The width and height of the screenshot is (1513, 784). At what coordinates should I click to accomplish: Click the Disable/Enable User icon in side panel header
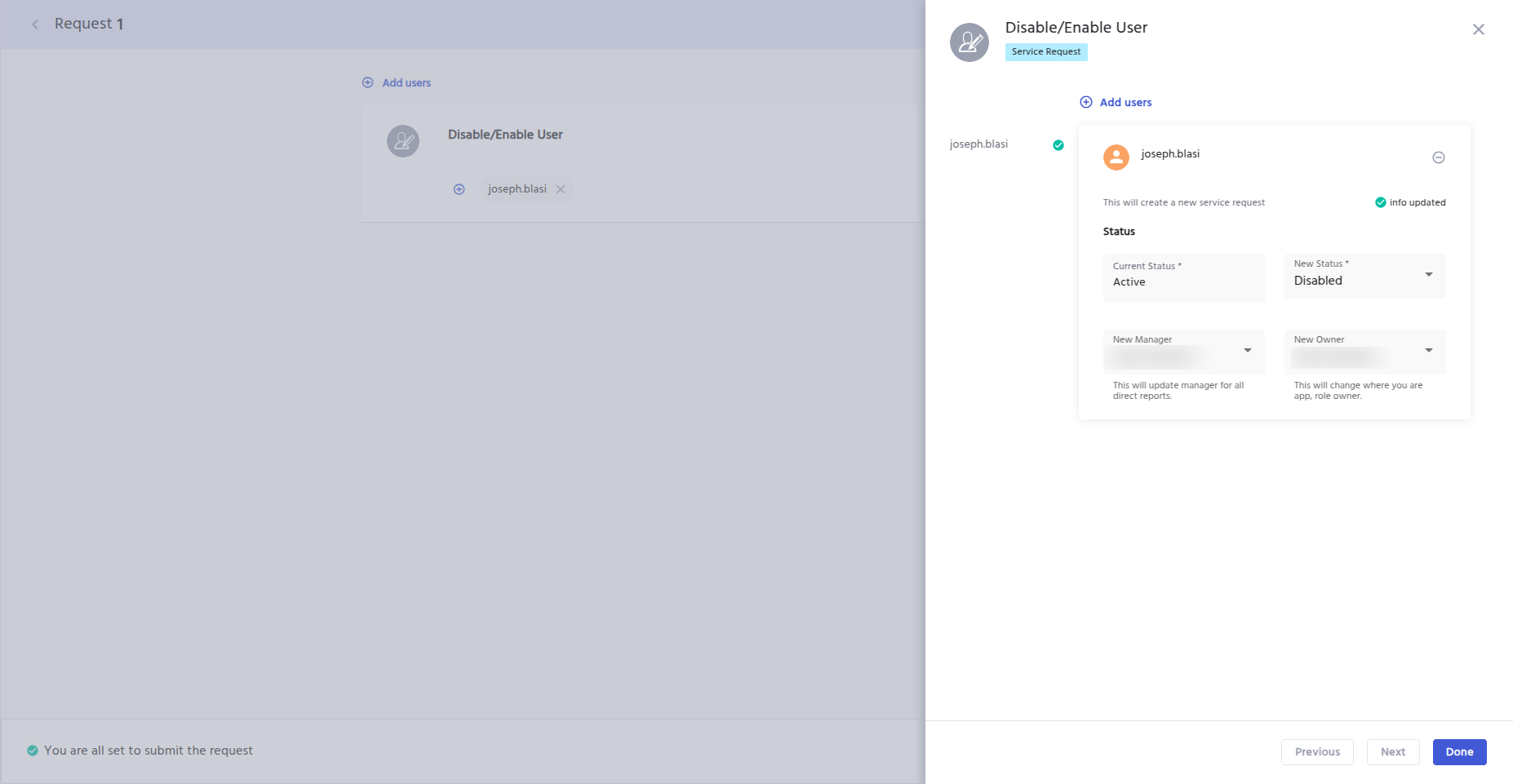(x=969, y=42)
